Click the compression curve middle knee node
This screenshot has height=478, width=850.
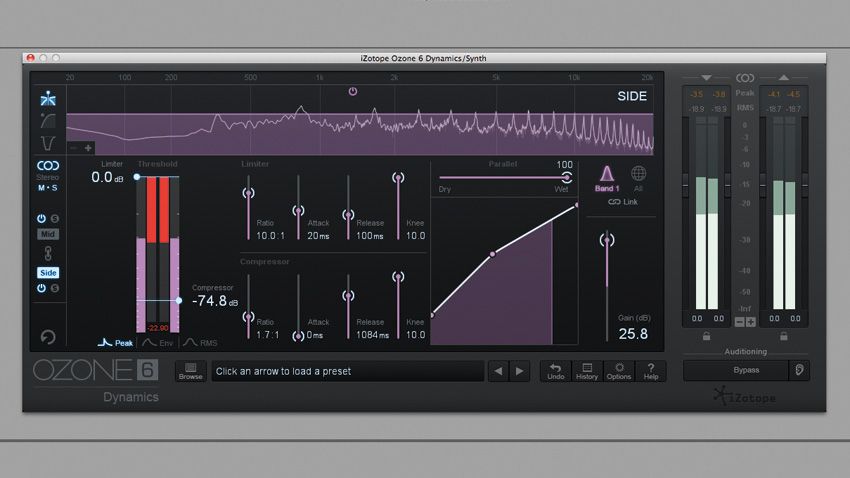(x=492, y=254)
